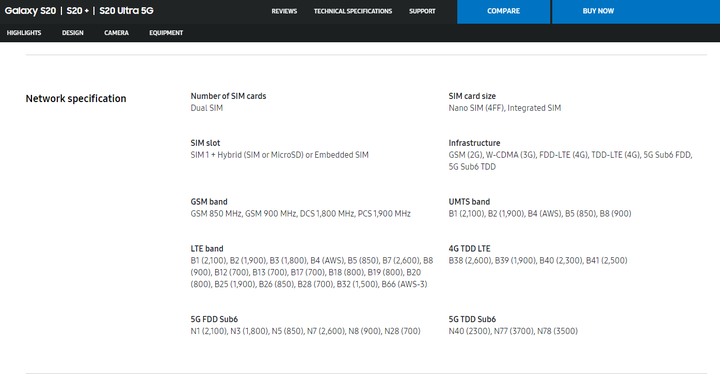Image resolution: width=720 pixels, height=383 pixels.
Task: Select the SIM 1 + Hybrid value text
Action: click(x=280, y=155)
